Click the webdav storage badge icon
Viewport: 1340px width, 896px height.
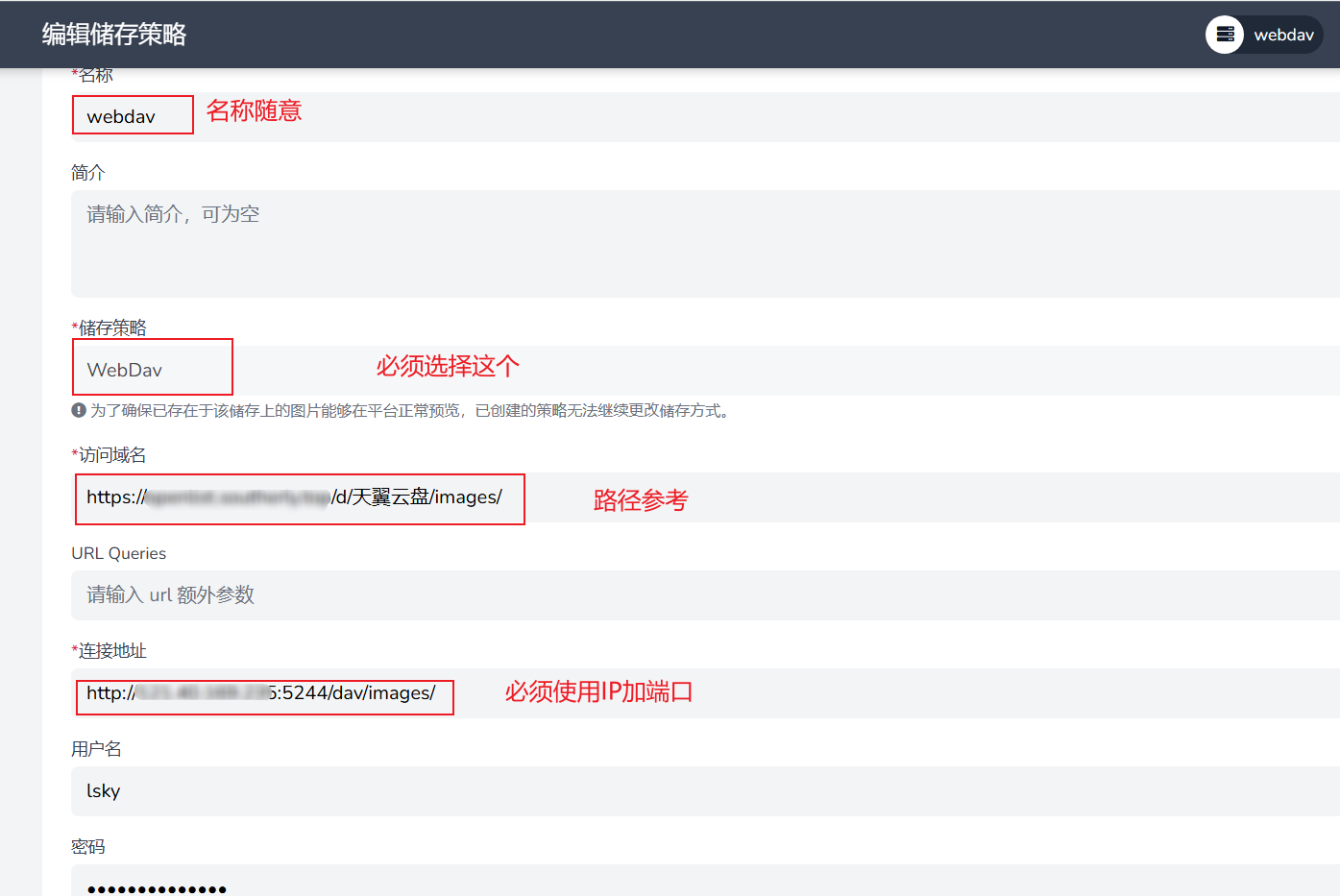1225,35
